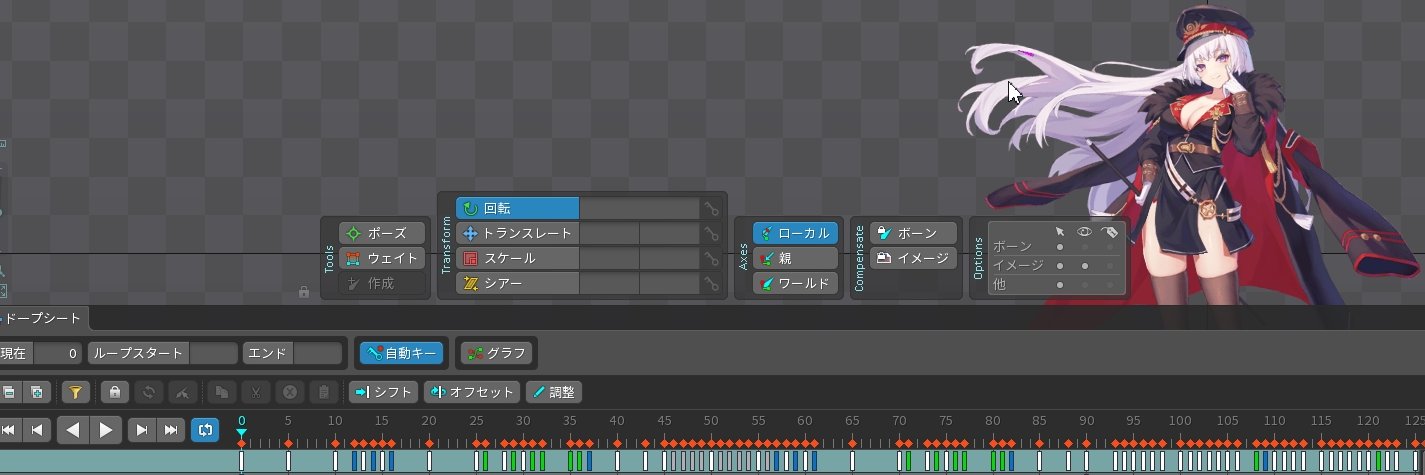The image size is (1425, 475).
Task: Click frame 65 on the timeline ruler
Action: [852, 420]
